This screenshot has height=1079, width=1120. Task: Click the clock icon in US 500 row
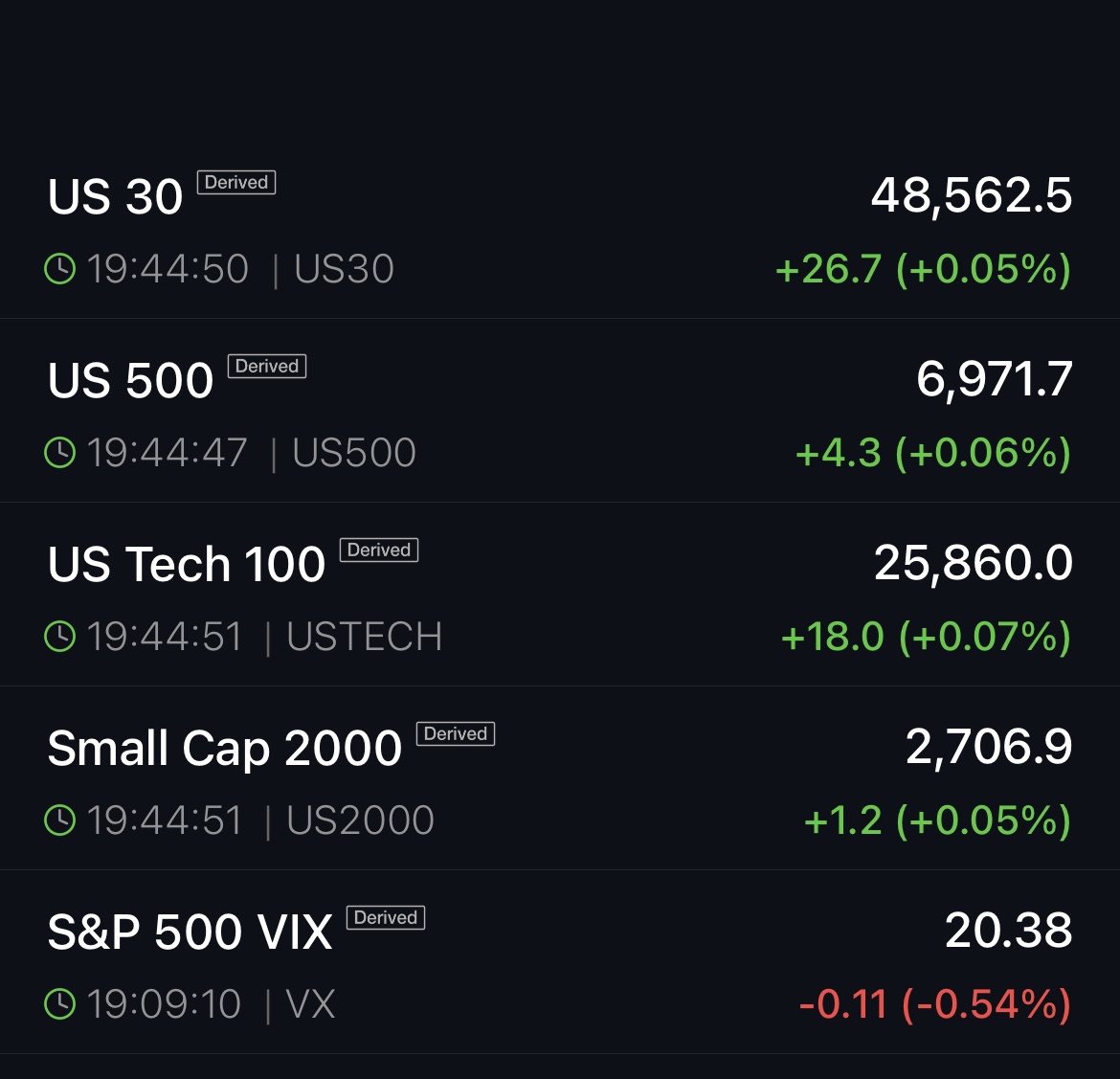coord(60,453)
